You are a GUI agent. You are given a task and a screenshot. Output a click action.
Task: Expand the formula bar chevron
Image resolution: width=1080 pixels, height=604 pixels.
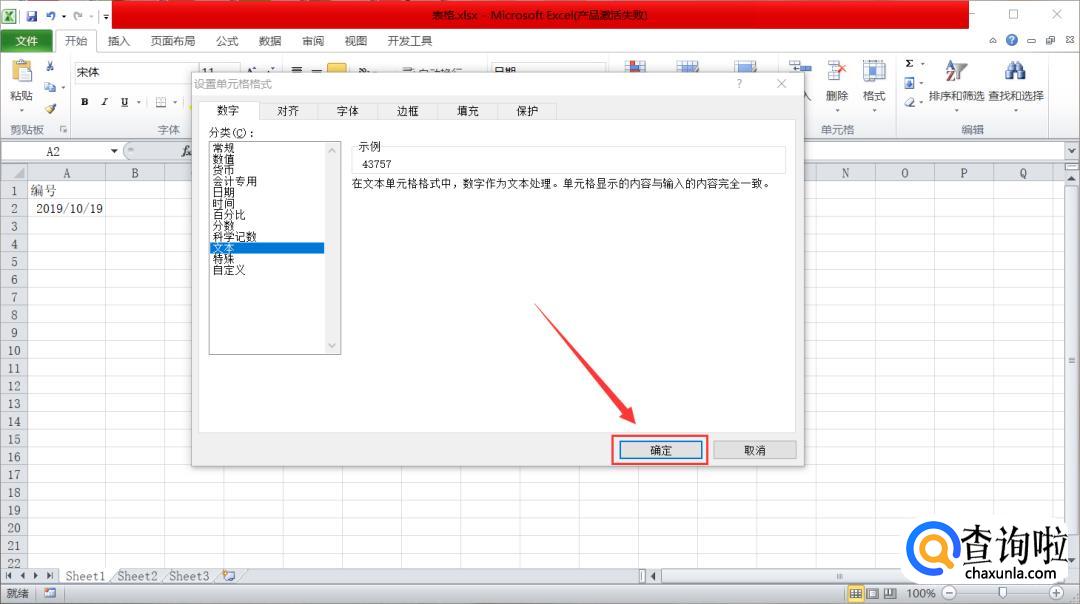click(x=1071, y=151)
